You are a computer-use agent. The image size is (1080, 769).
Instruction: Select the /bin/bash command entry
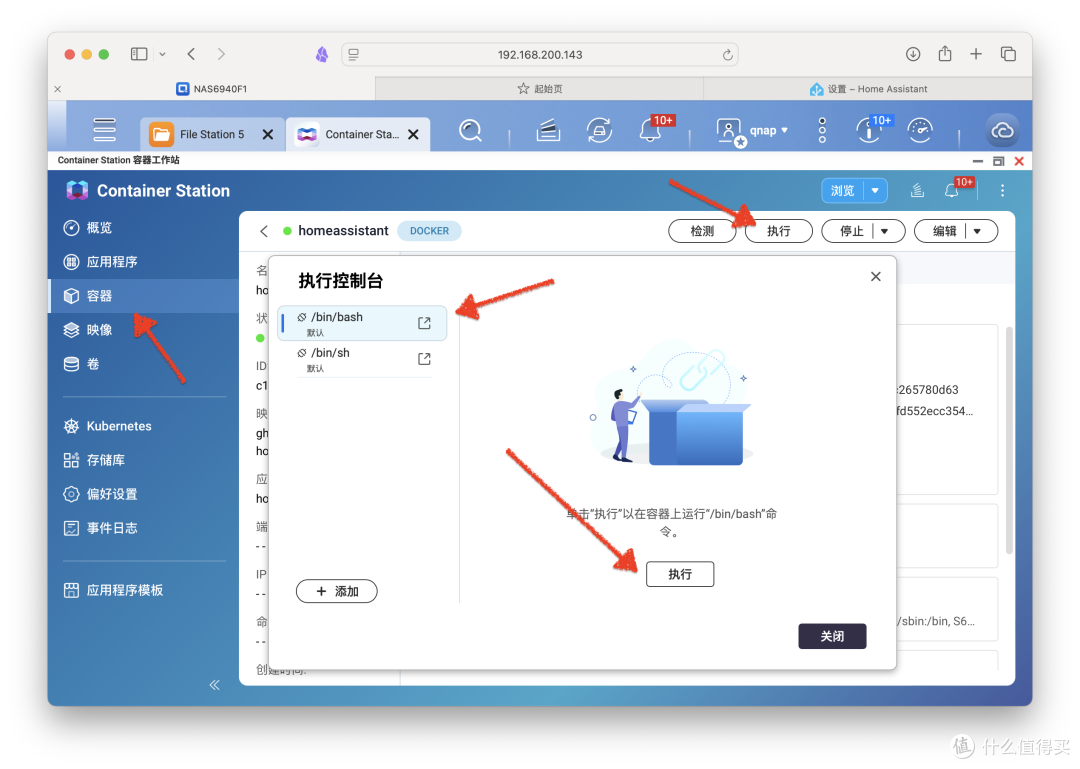coord(362,323)
